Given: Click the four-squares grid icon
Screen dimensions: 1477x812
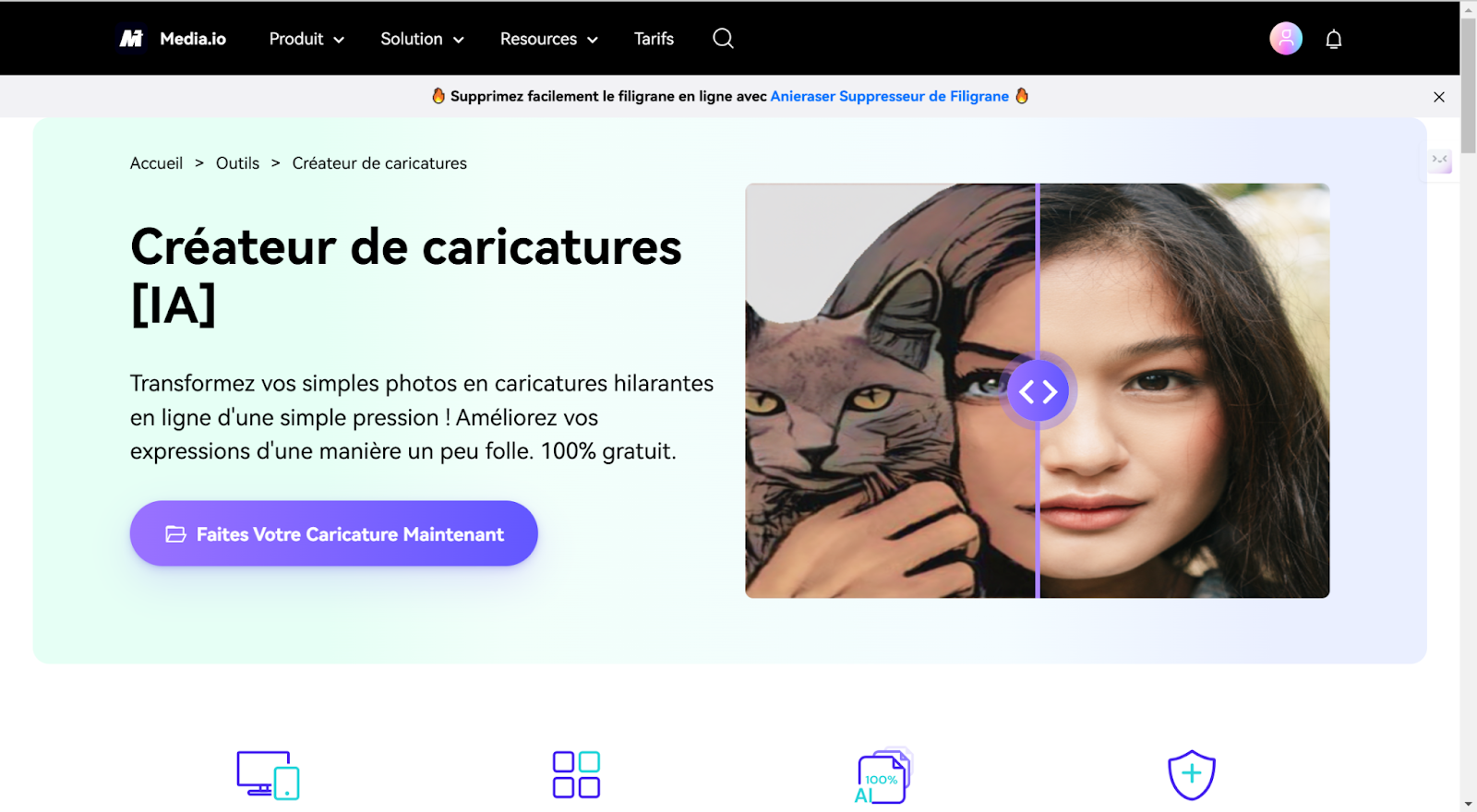Looking at the screenshot, I should [x=576, y=774].
